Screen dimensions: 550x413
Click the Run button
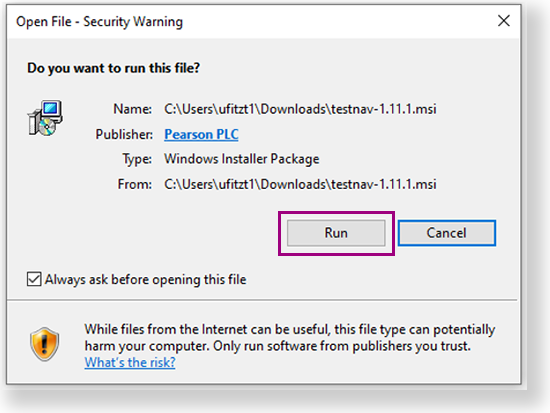336,233
